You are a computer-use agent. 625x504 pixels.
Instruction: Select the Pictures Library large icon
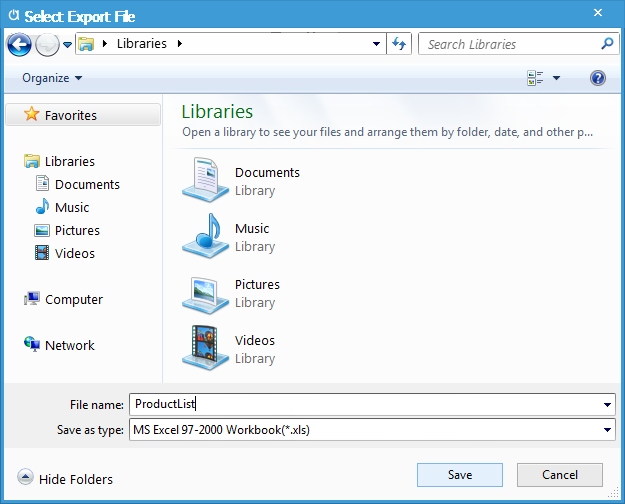205,294
